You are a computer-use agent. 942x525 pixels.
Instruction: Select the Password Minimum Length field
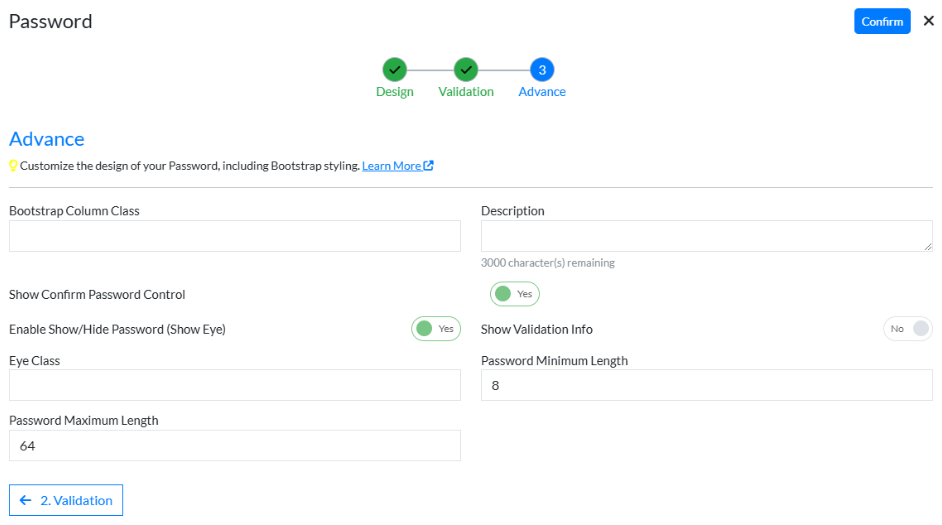click(x=706, y=386)
